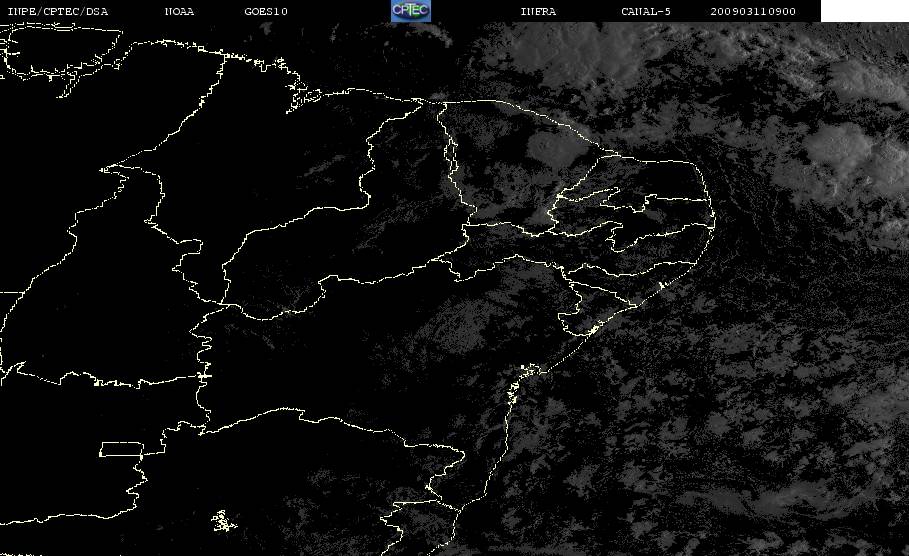909x556 pixels.
Task: Select the CANAL-5 channel label
Action: point(646,12)
